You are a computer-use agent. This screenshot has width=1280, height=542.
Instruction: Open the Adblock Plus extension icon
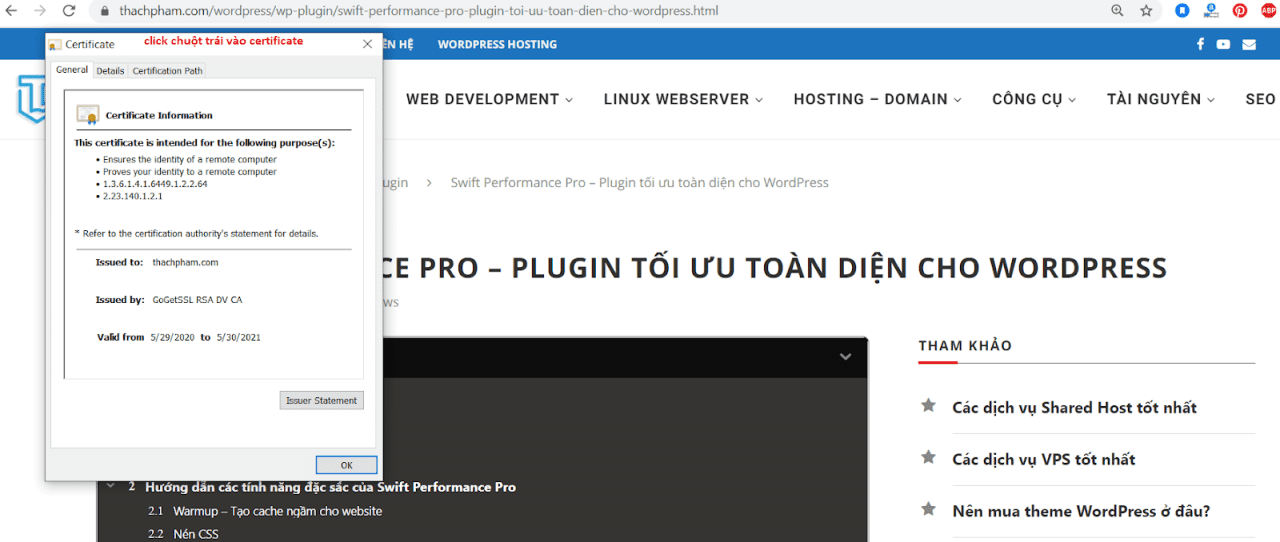(1268, 11)
